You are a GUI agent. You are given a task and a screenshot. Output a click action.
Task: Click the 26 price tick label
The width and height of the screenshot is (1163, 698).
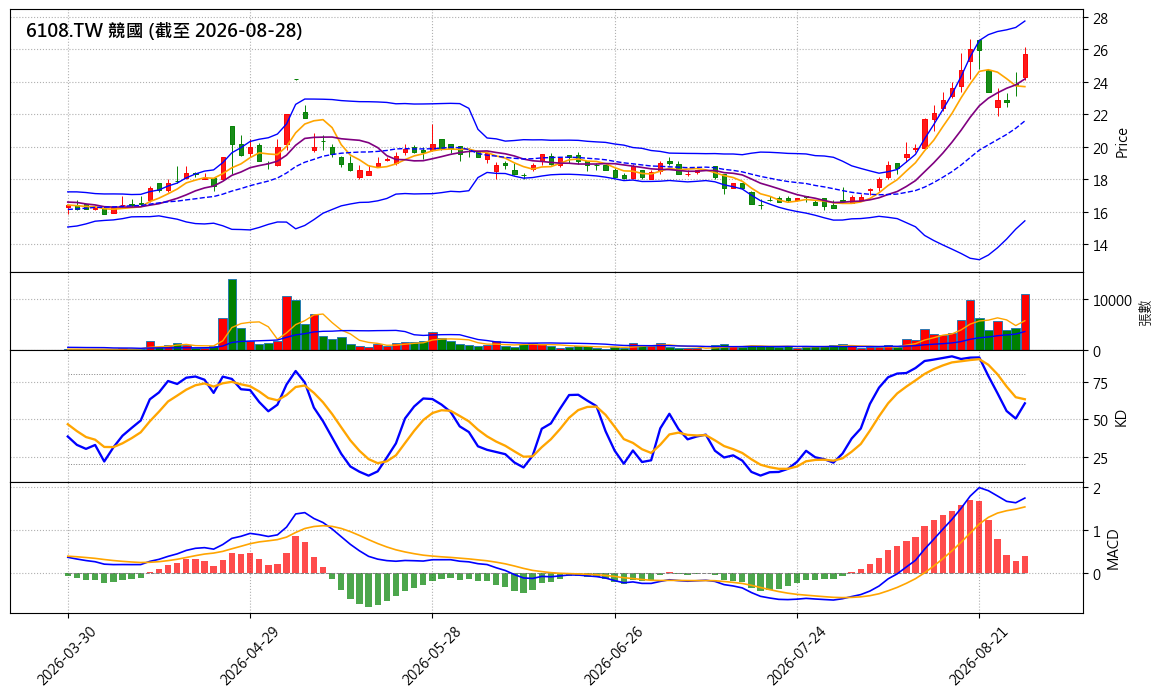point(1100,51)
